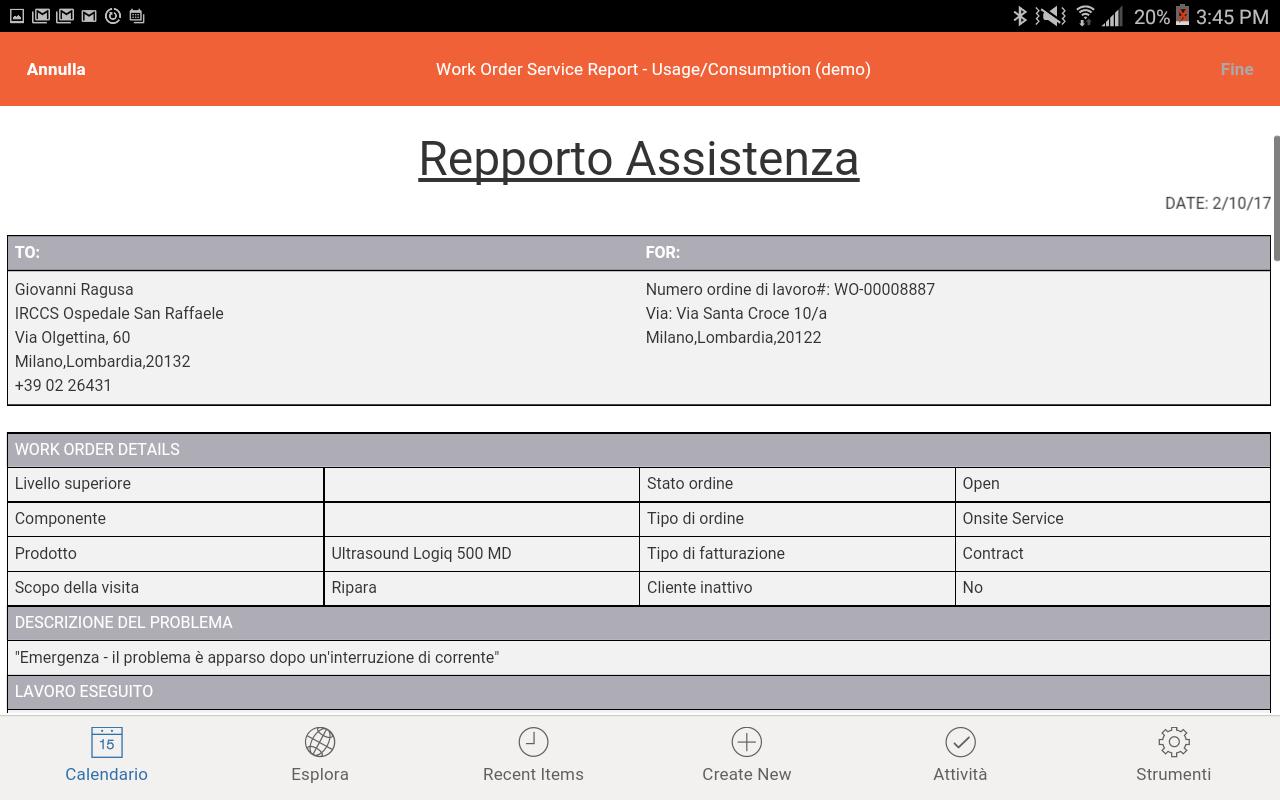
Task: Tap the 3:45 PM clock
Action: tap(1232, 16)
